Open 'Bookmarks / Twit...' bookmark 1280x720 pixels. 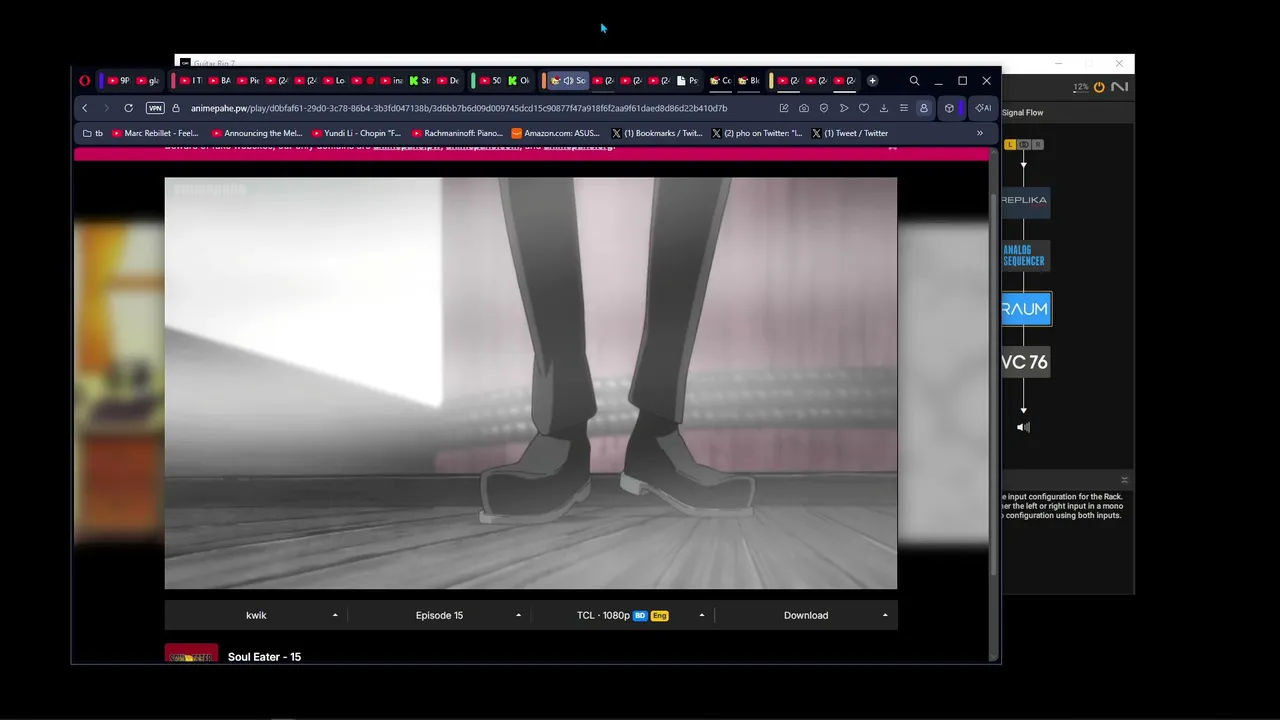657,133
